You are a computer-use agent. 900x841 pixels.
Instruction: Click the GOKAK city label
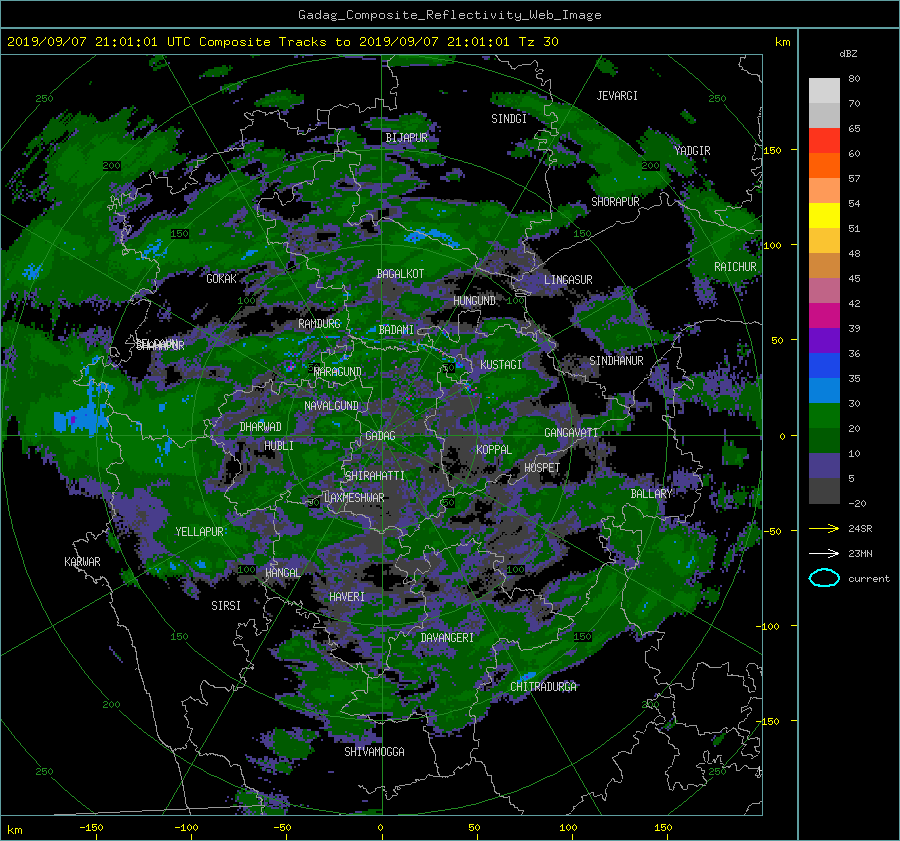tap(222, 279)
